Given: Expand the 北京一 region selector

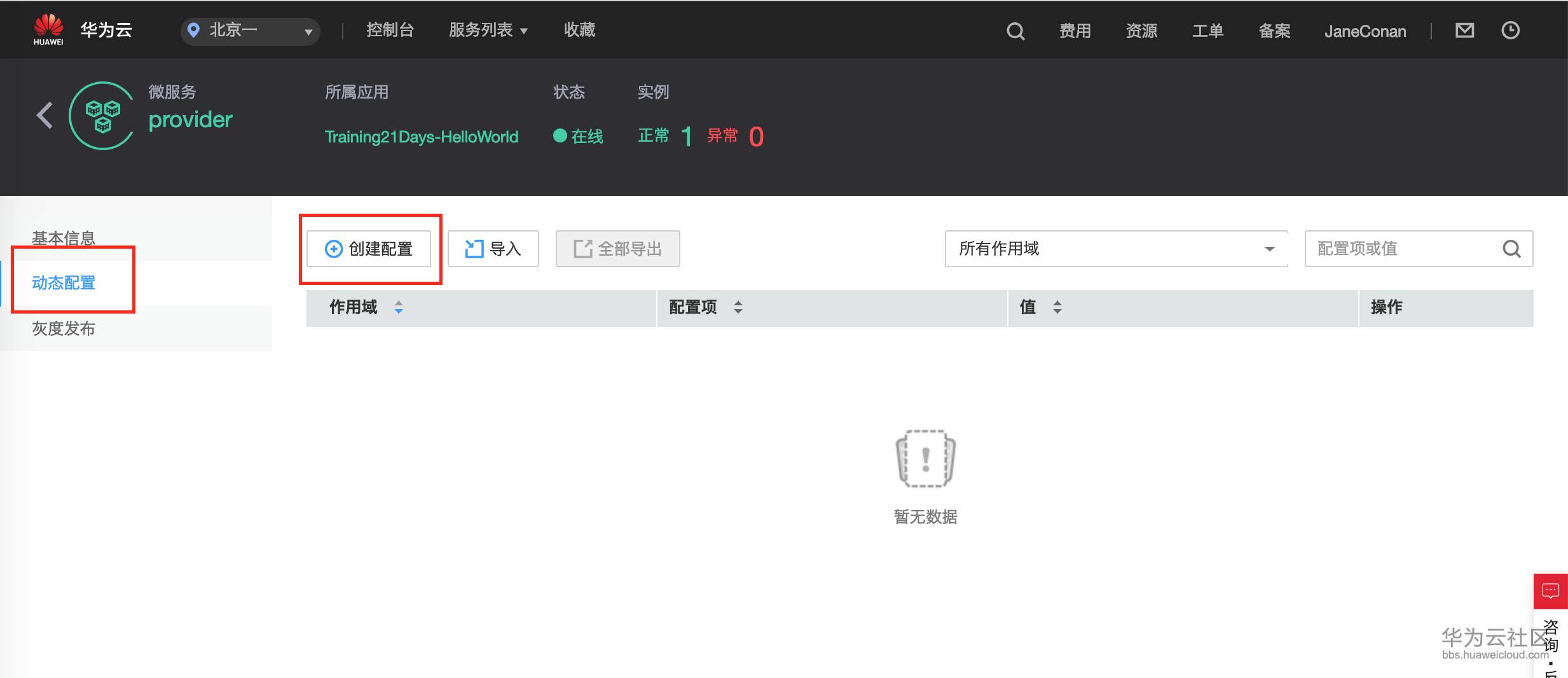Looking at the screenshot, I should (308, 31).
